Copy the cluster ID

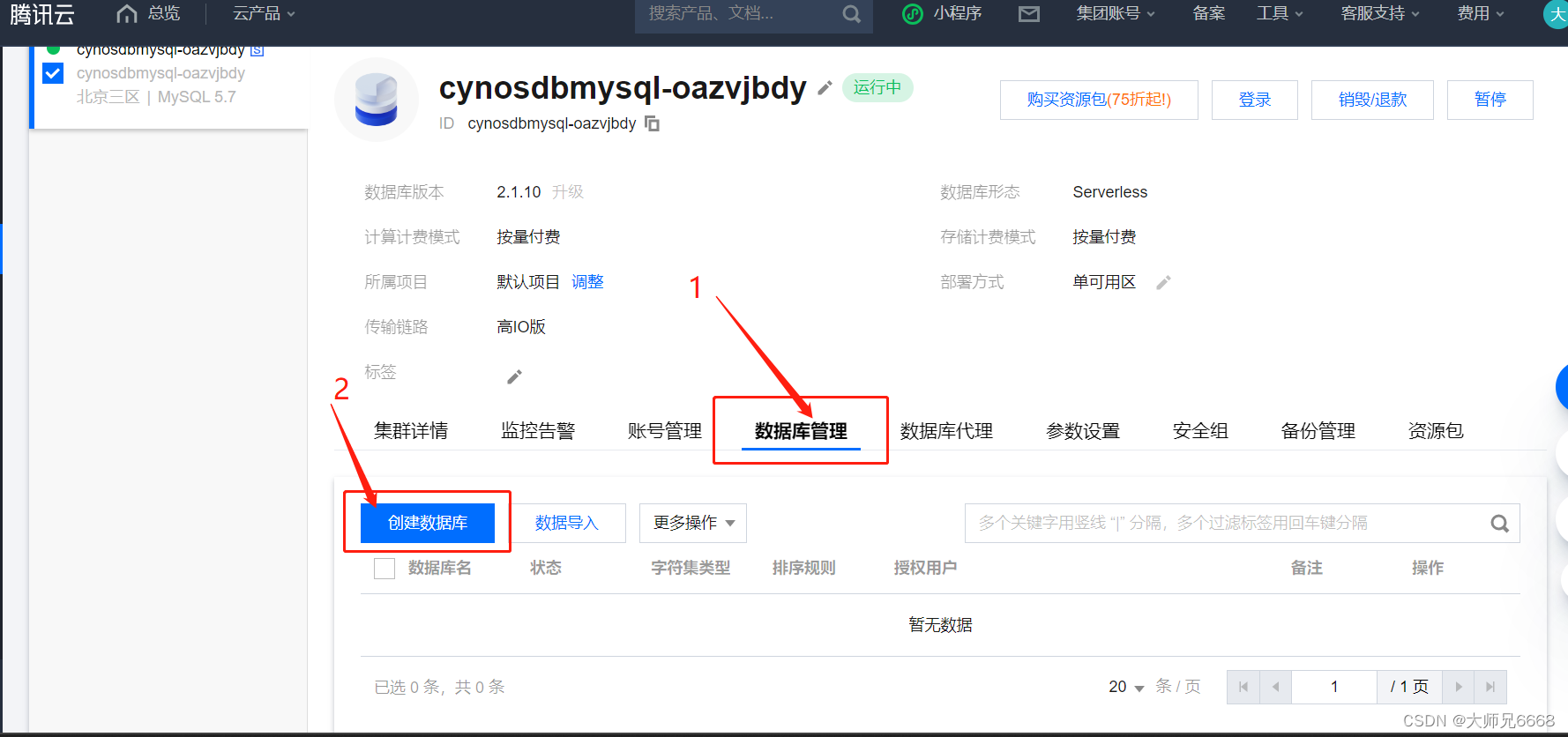652,123
